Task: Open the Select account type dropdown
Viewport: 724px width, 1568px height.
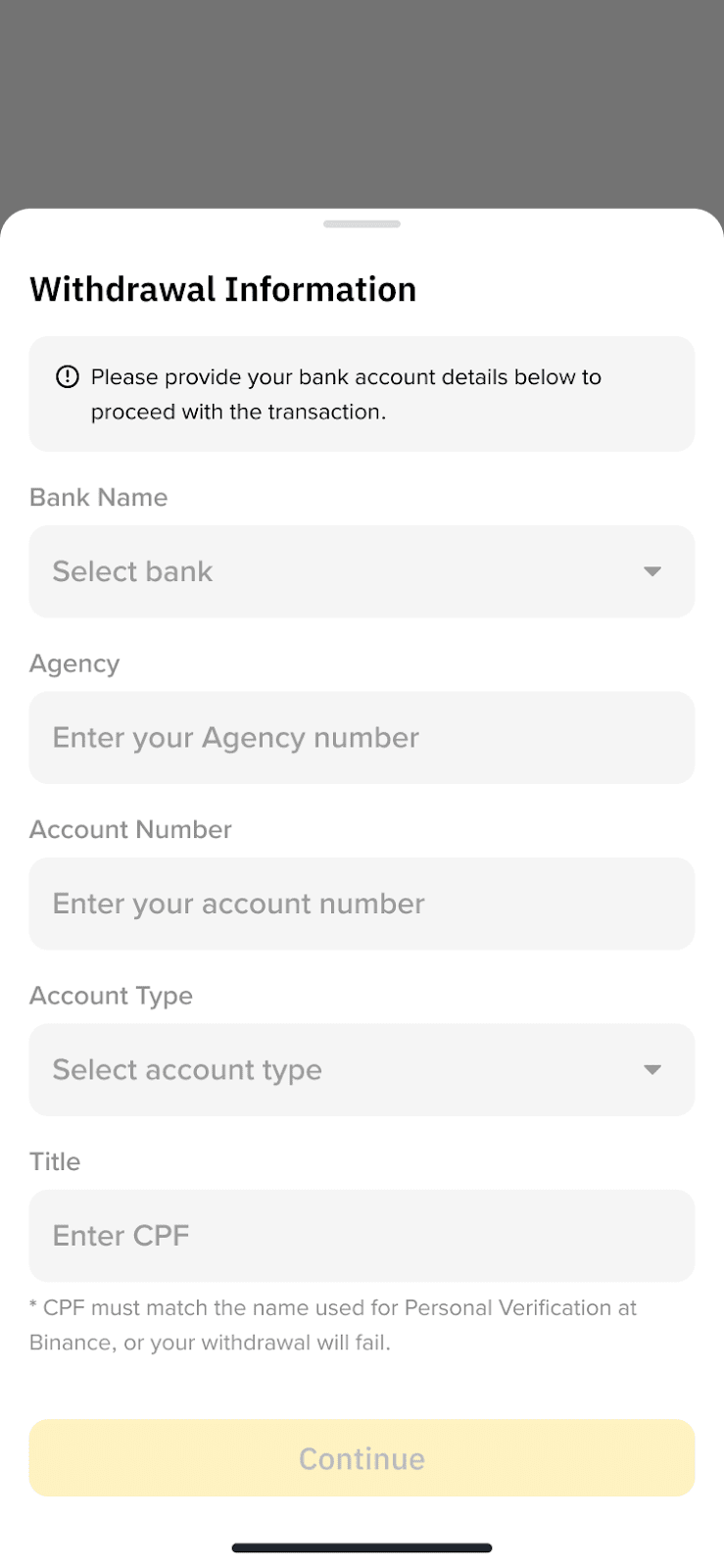Action: coord(362,1069)
